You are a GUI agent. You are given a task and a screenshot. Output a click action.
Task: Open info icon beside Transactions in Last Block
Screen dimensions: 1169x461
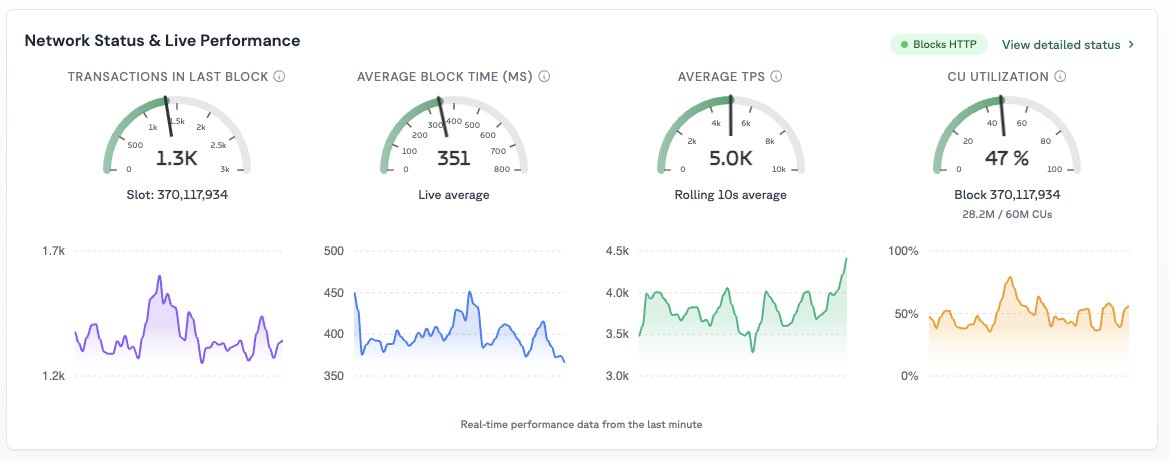coord(280,76)
